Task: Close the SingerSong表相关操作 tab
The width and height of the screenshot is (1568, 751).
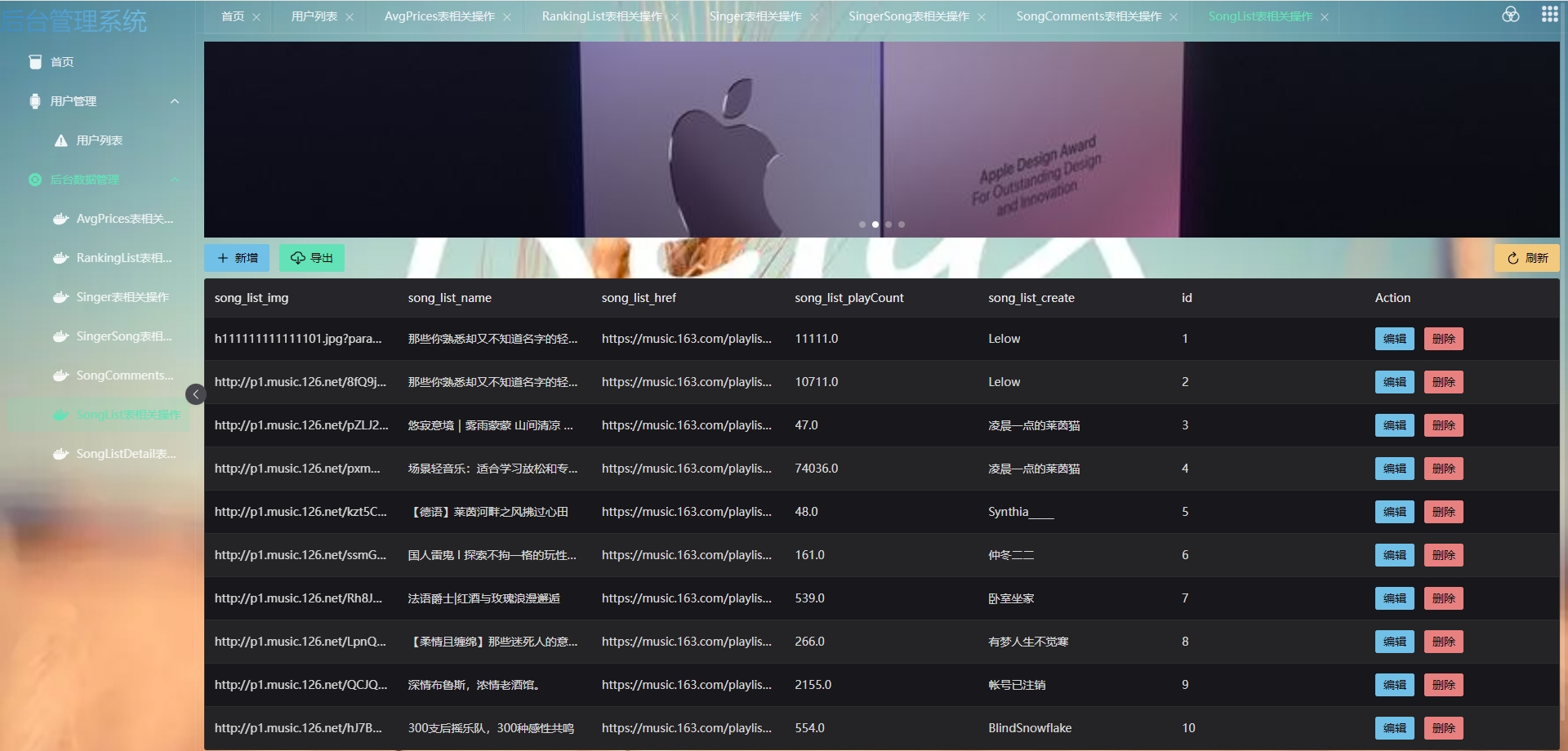Action: click(x=982, y=17)
